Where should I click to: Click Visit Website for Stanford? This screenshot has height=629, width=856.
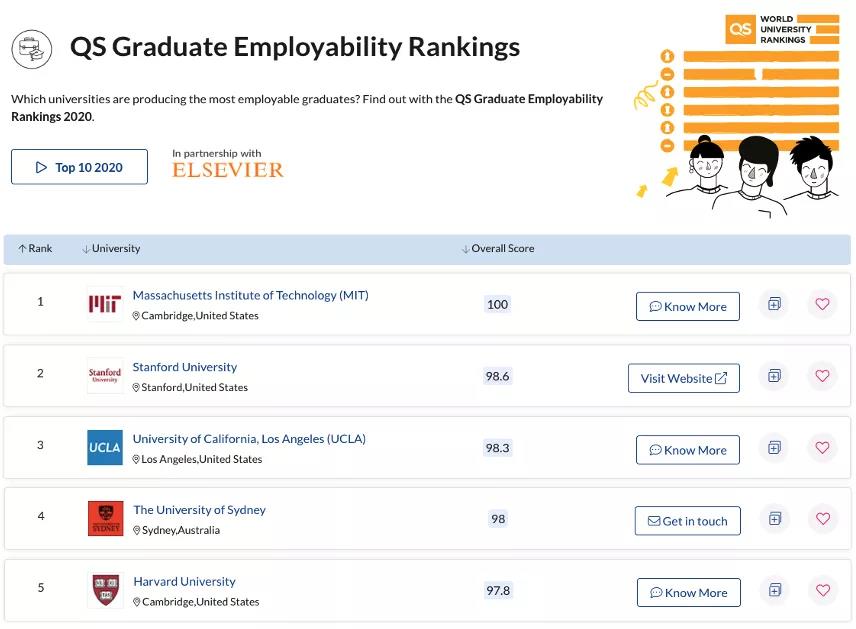pyautogui.click(x=684, y=378)
